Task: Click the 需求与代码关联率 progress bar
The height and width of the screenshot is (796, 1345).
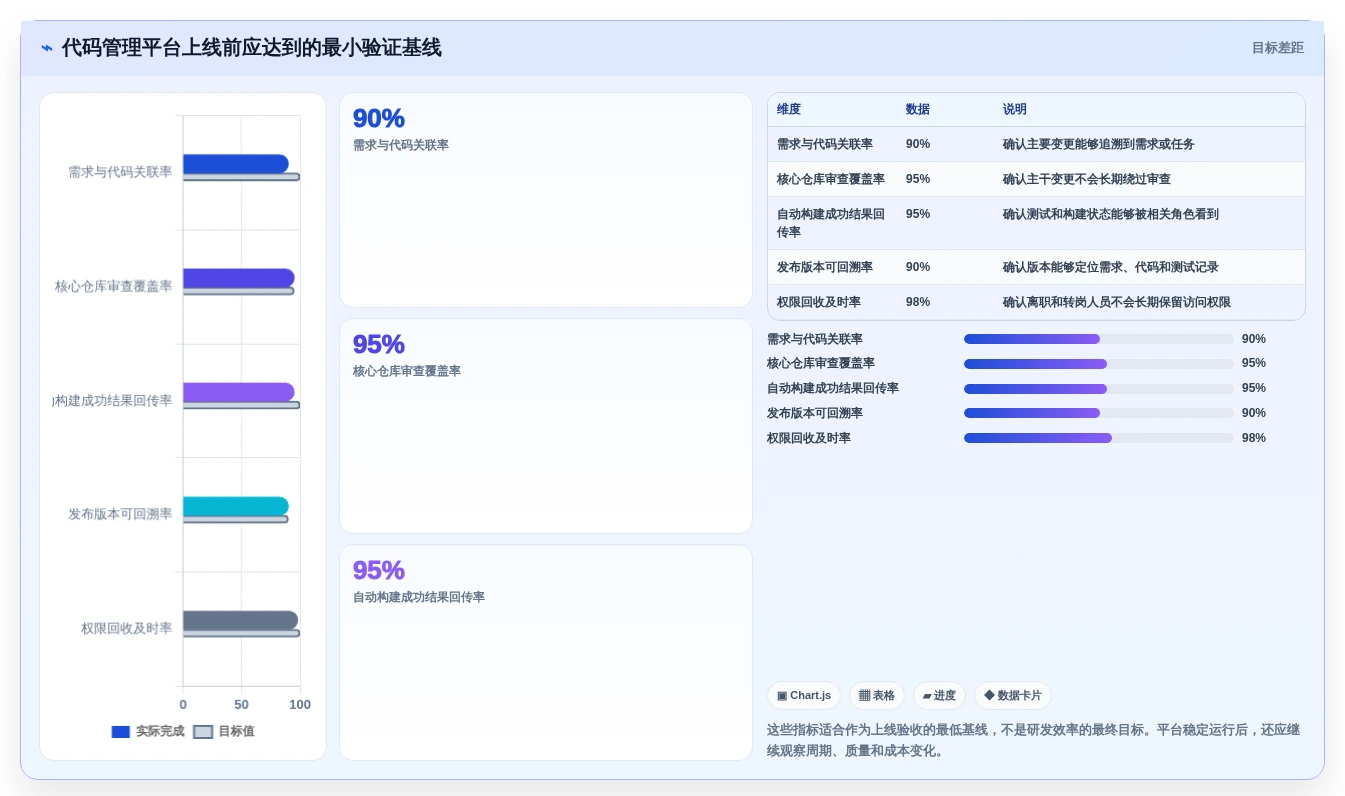Action: 1099,339
